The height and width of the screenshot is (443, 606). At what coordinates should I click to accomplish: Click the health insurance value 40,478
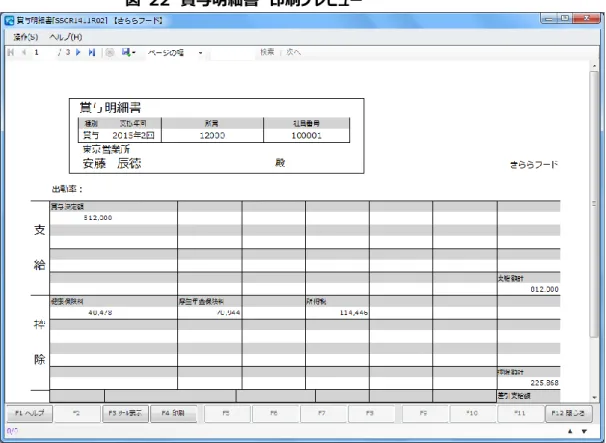tap(100, 312)
